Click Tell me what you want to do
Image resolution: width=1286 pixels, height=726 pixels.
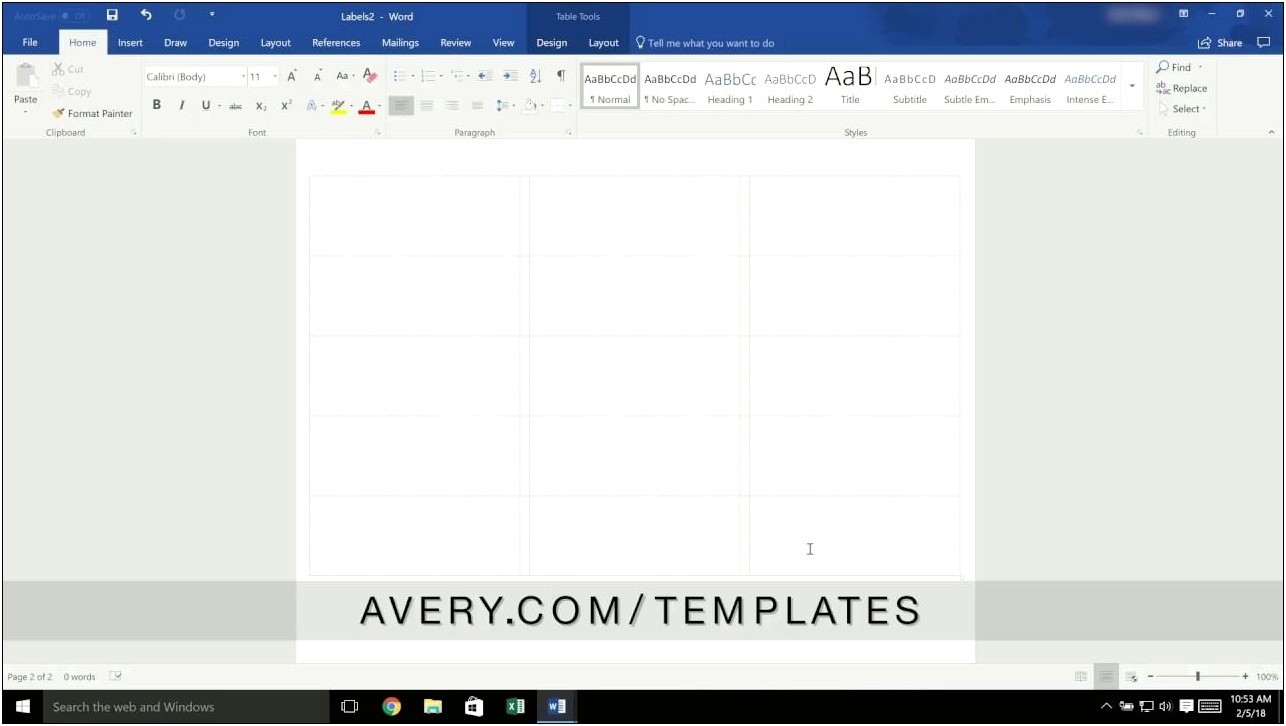pyautogui.click(x=705, y=43)
